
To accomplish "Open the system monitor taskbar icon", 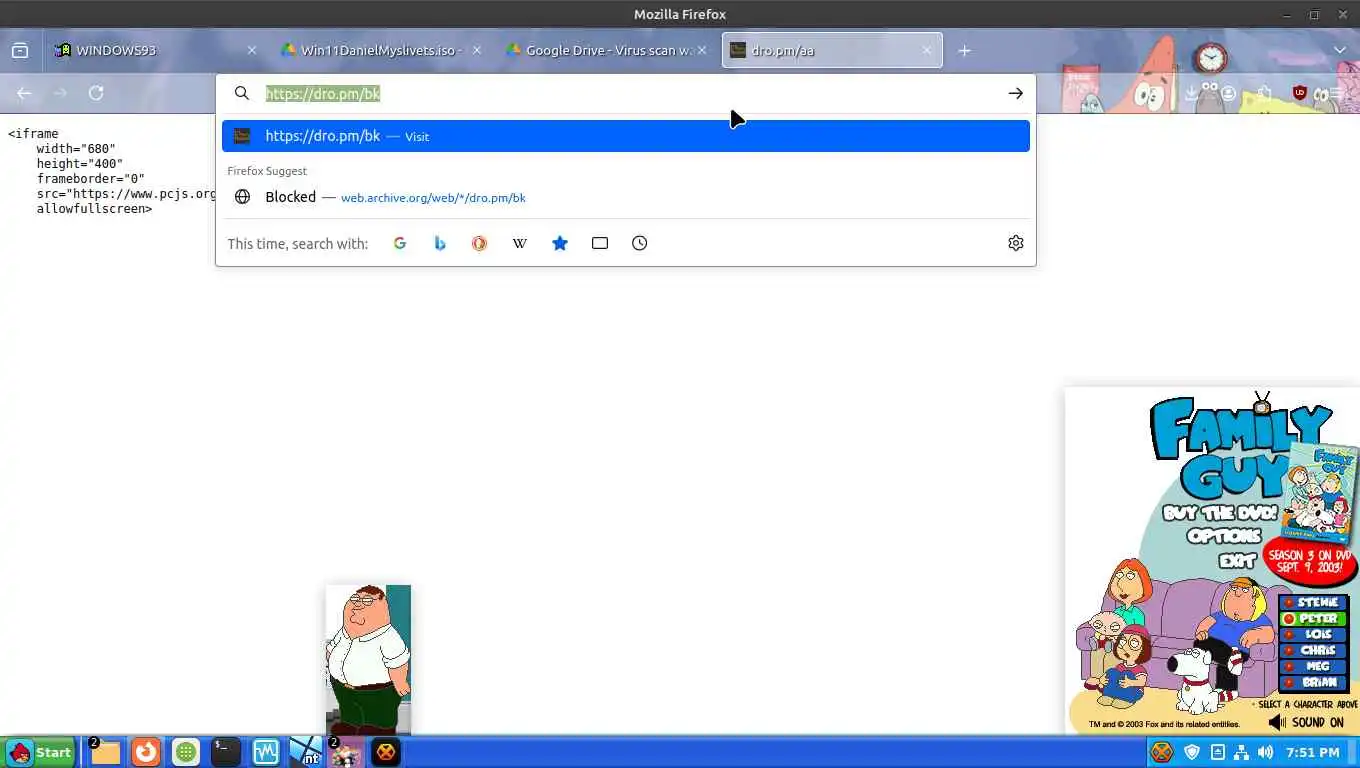I will point(266,752).
